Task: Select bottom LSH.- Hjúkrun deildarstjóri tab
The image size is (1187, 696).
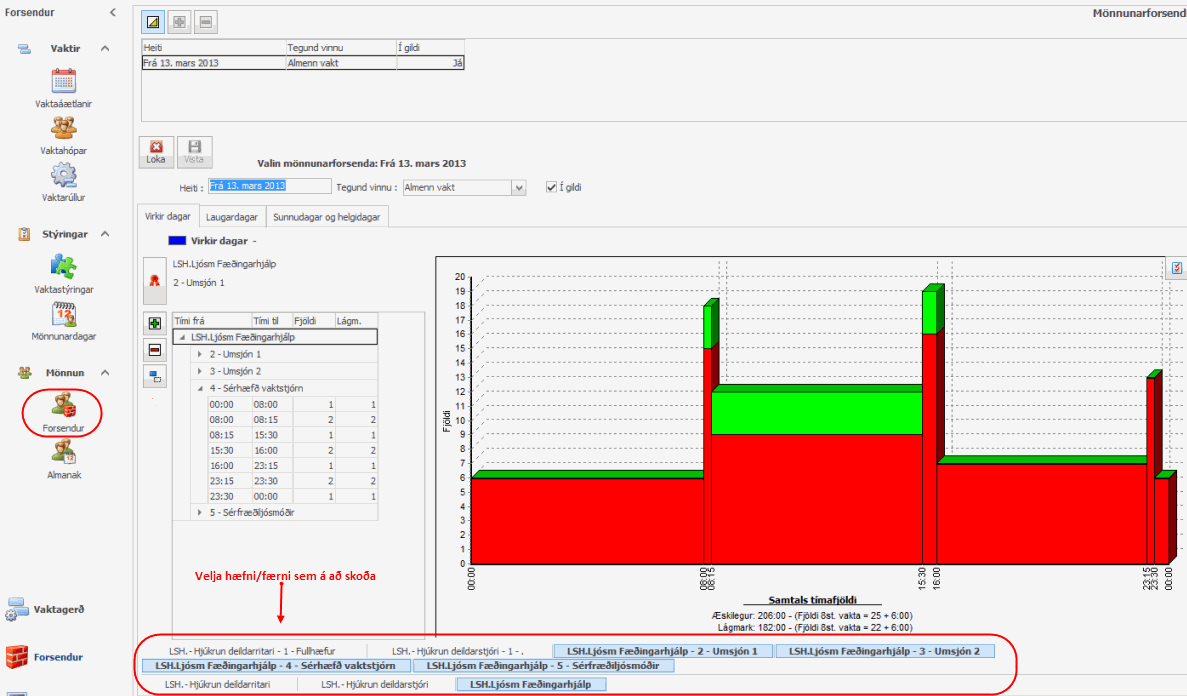Action: click(x=375, y=685)
